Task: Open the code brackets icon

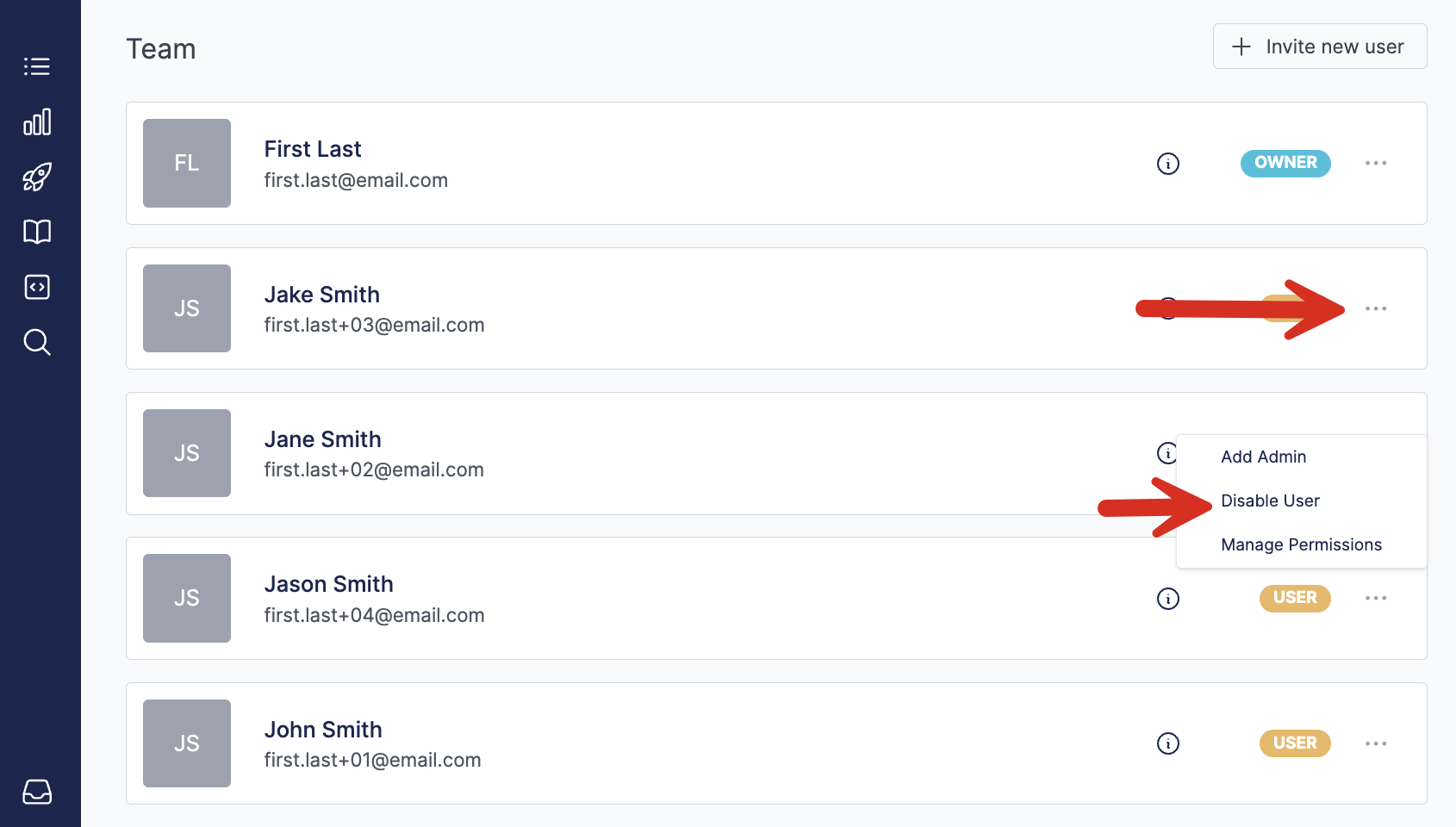Action: [37, 287]
